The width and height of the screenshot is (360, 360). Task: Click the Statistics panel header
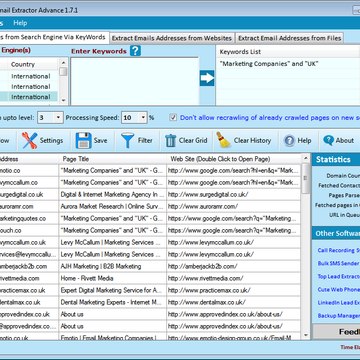click(x=336, y=160)
